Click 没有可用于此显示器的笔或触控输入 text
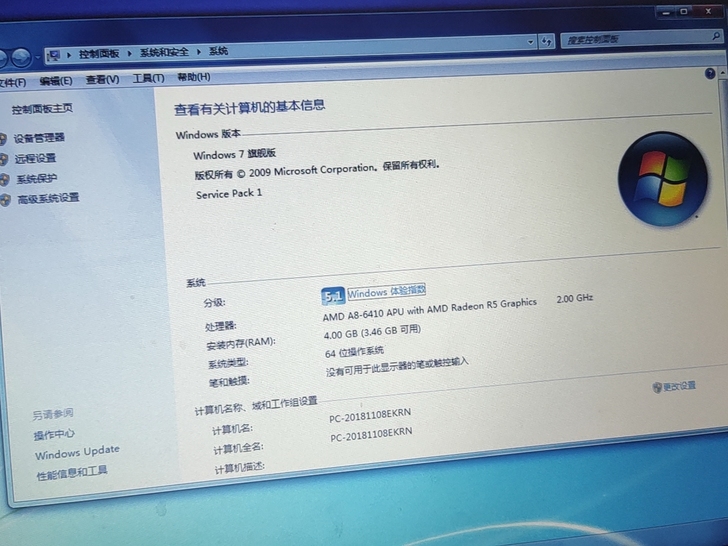 pos(397,366)
